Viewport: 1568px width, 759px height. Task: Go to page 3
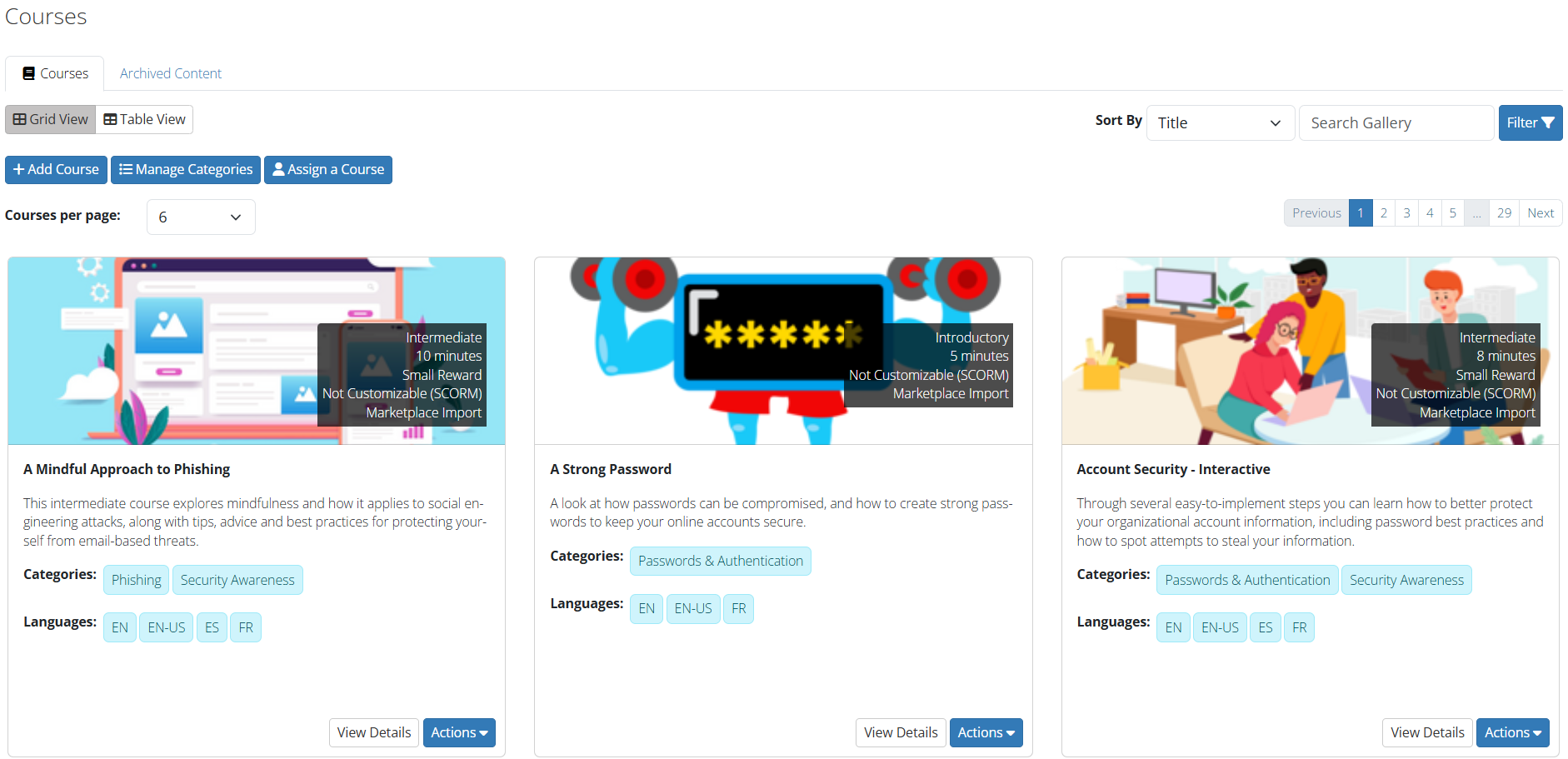click(x=1407, y=213)
